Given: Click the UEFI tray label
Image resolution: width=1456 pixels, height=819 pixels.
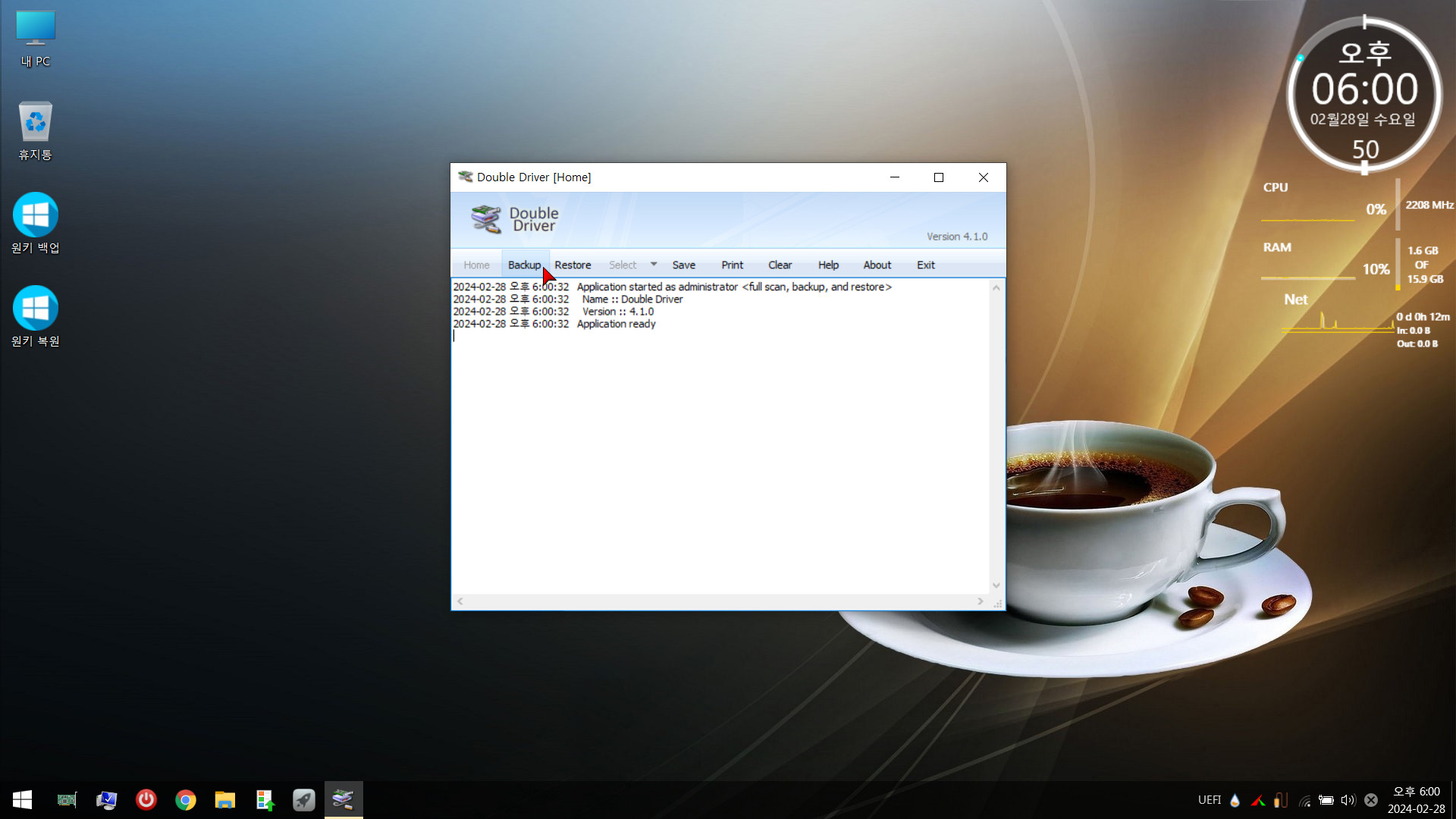Looking at the screenshot, I should click(1210, 800).
